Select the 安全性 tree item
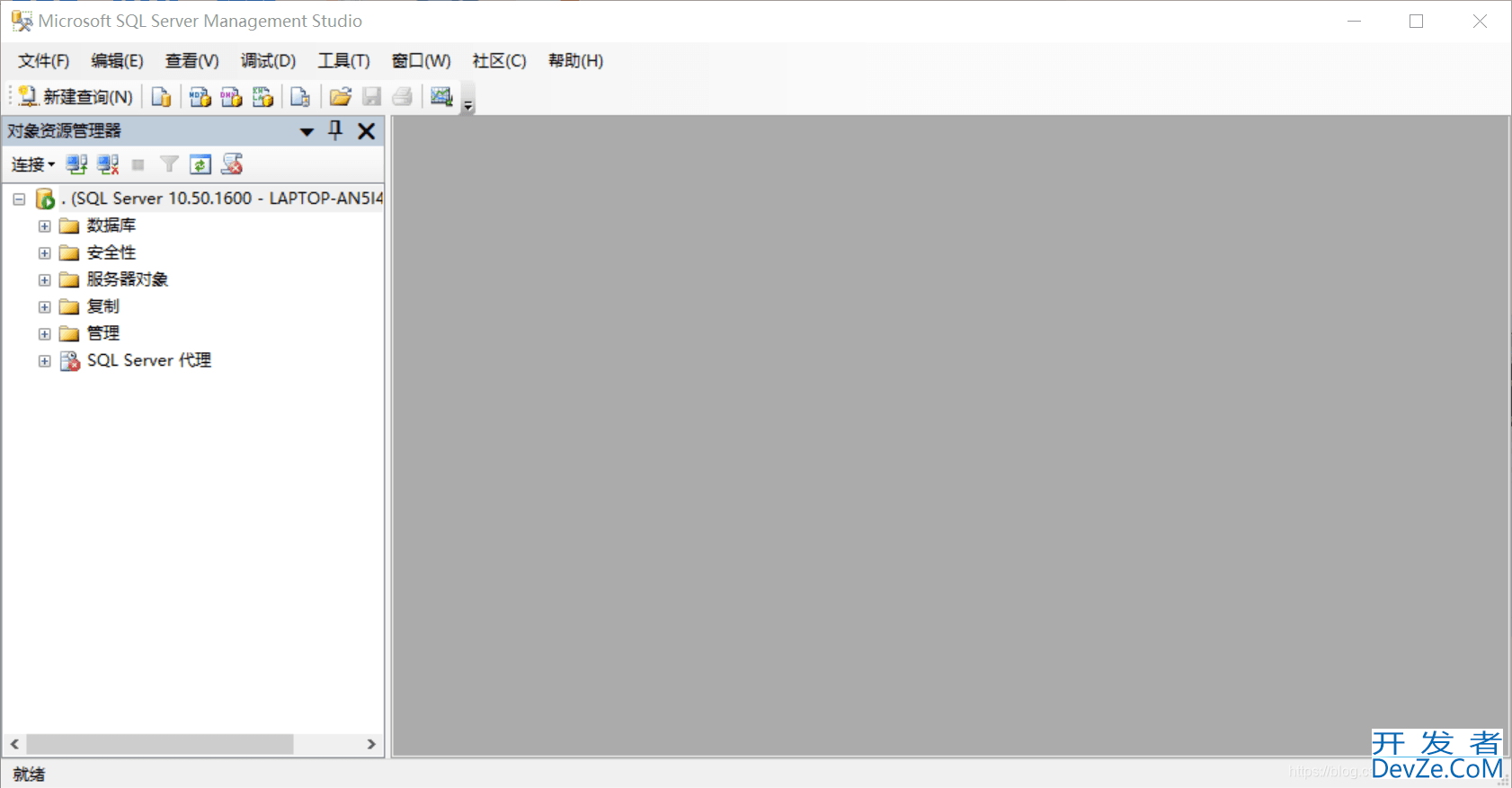Viewport: 1512px width, 788px height. click(111, 252)
